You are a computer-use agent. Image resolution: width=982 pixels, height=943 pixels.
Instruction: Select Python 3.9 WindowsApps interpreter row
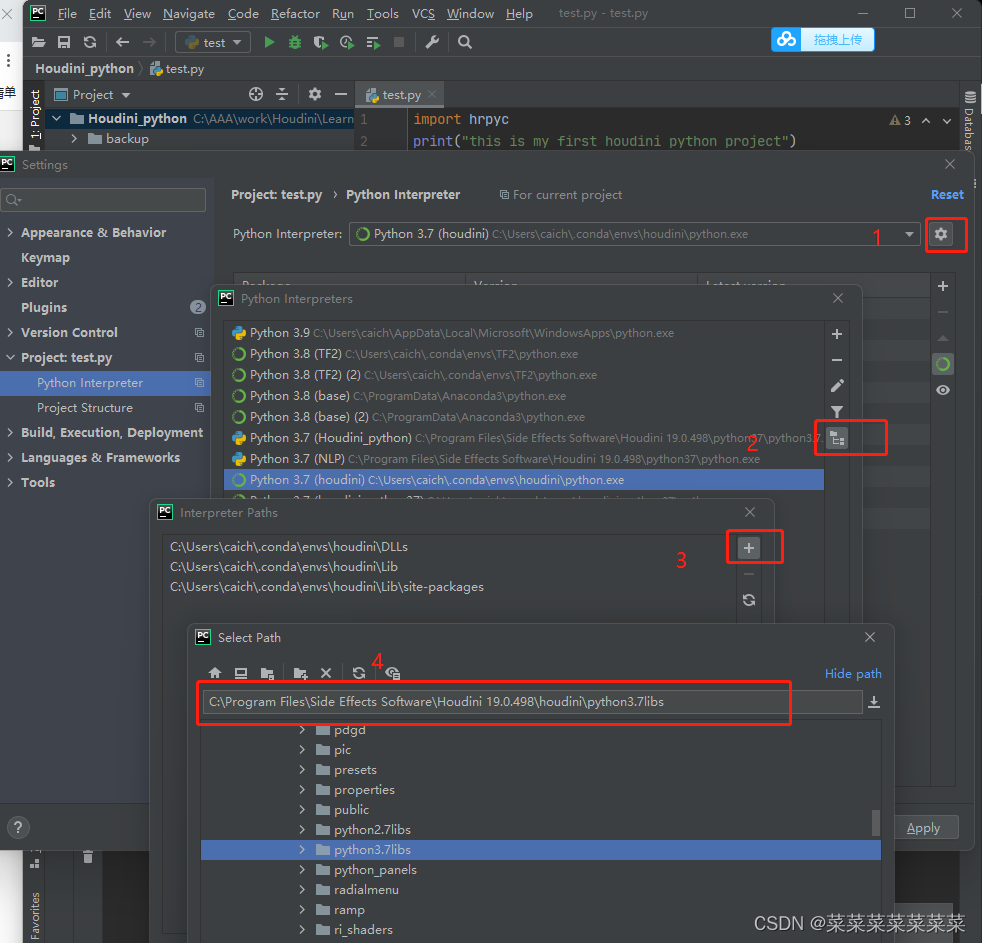click(x=524, y=333)
